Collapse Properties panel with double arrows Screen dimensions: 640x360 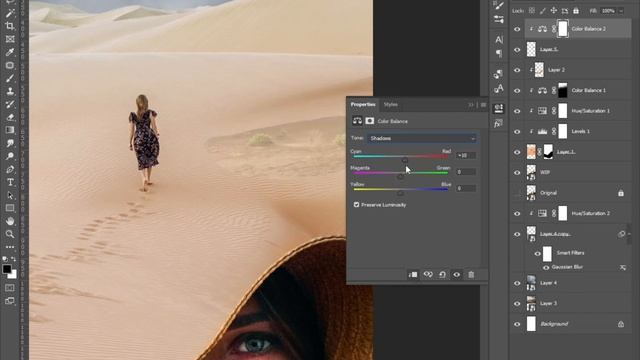471,105
